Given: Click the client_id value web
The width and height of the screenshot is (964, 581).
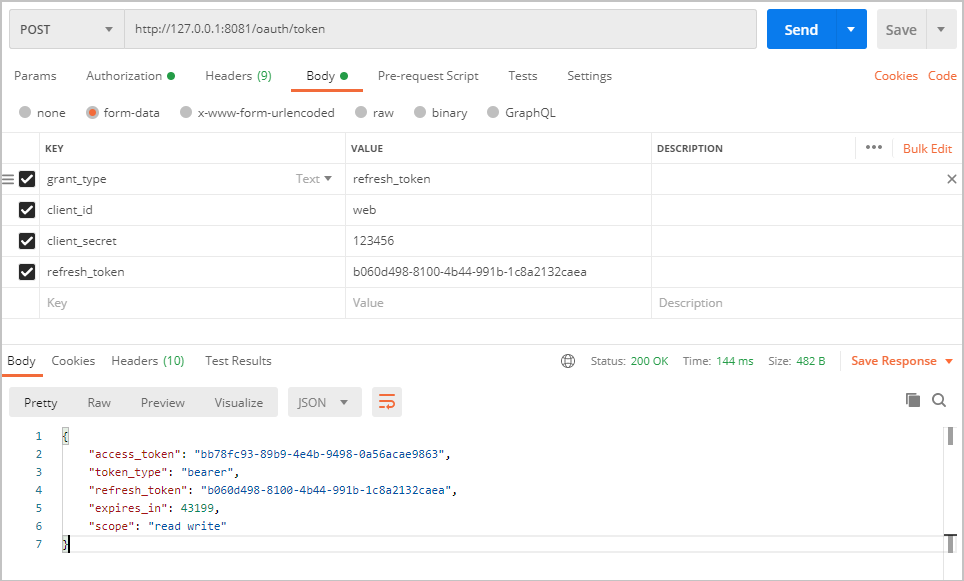Looking at the screenshot, I should pos(364,210).
